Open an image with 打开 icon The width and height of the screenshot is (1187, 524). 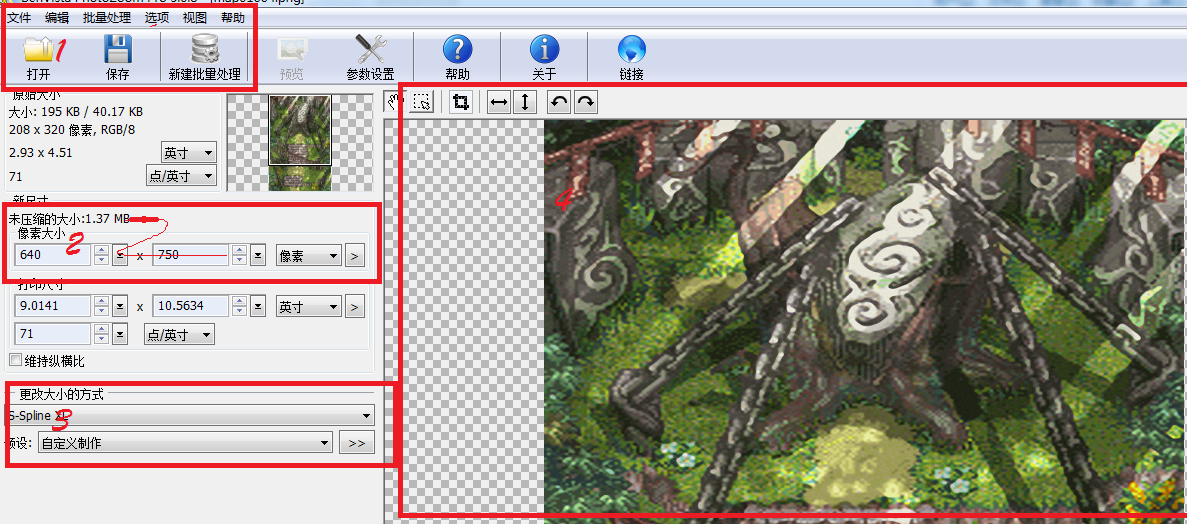pyautogui.click(x=38, y=50)
